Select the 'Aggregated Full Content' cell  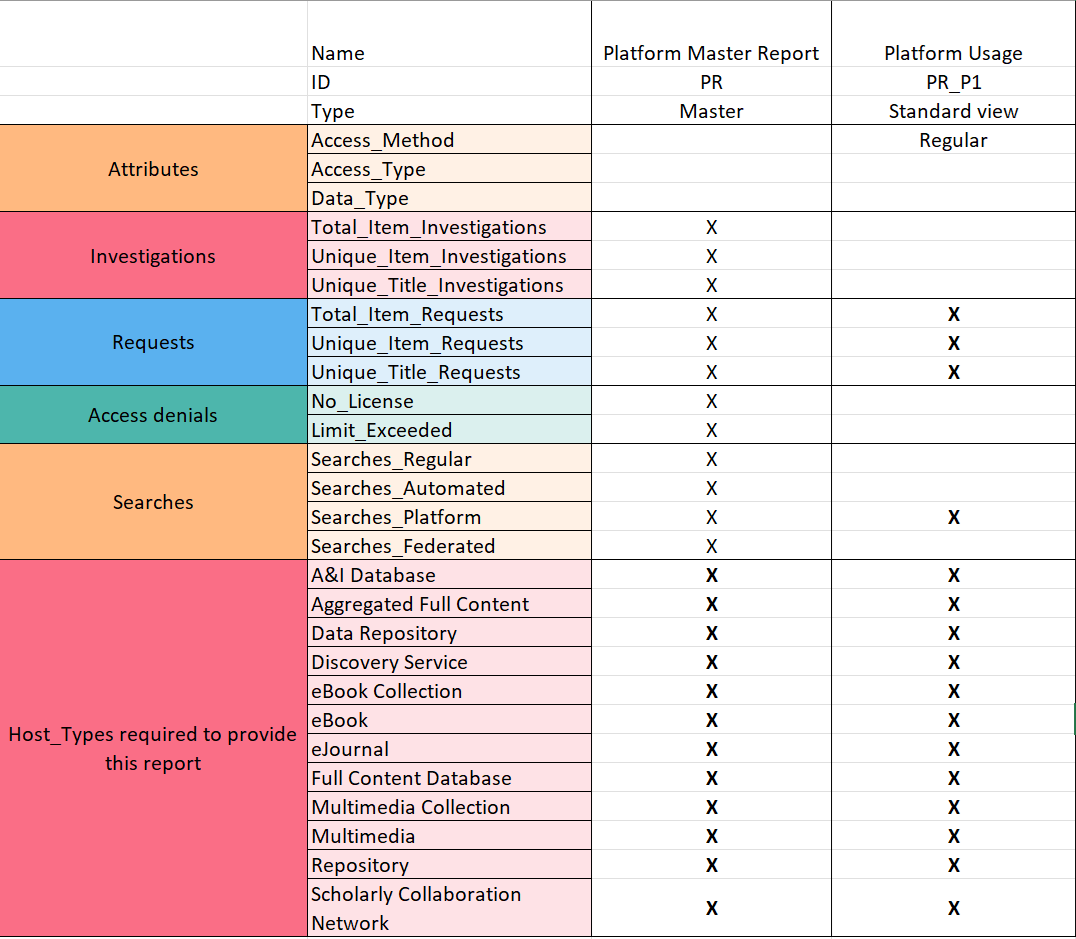449,603
